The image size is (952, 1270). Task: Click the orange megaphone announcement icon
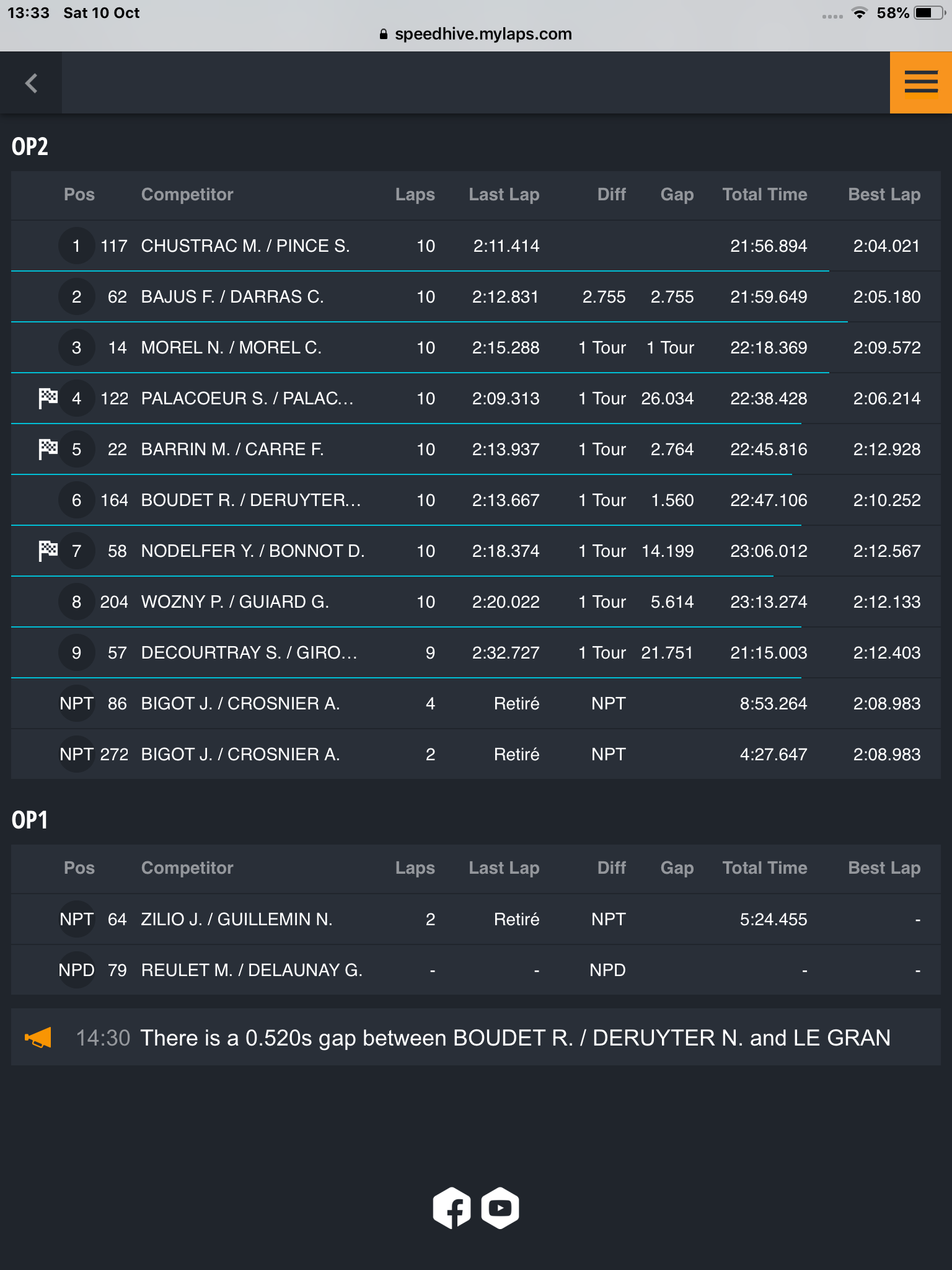(38, 1037)
